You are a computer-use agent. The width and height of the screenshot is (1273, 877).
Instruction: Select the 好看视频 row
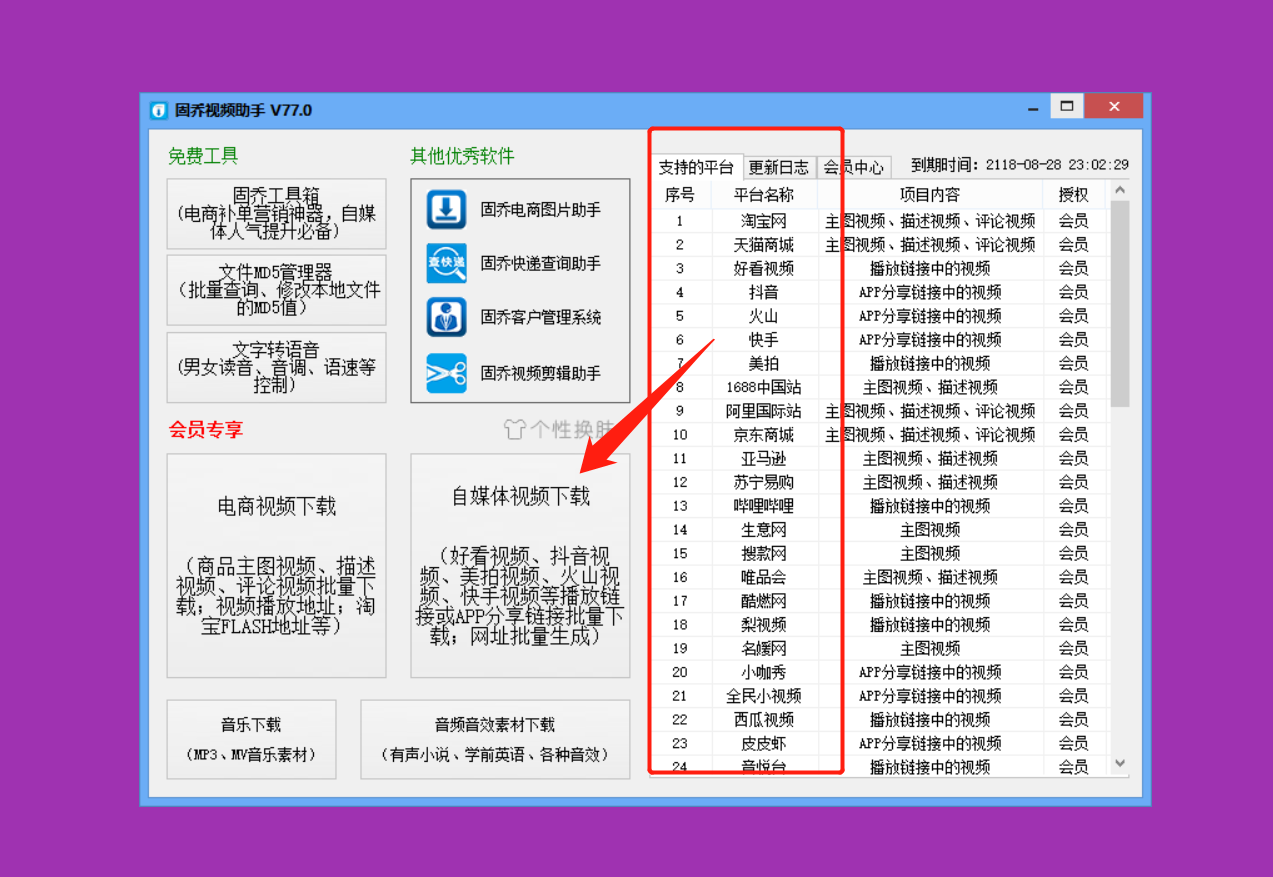(879, 268)
